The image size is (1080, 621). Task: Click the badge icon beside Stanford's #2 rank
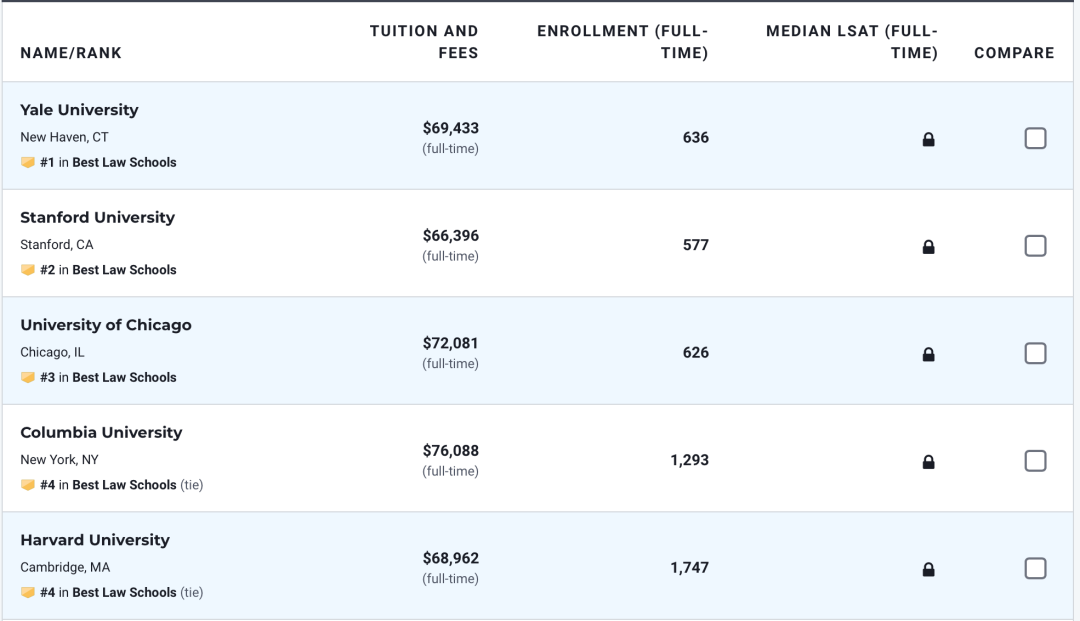[x=28, y=270]
